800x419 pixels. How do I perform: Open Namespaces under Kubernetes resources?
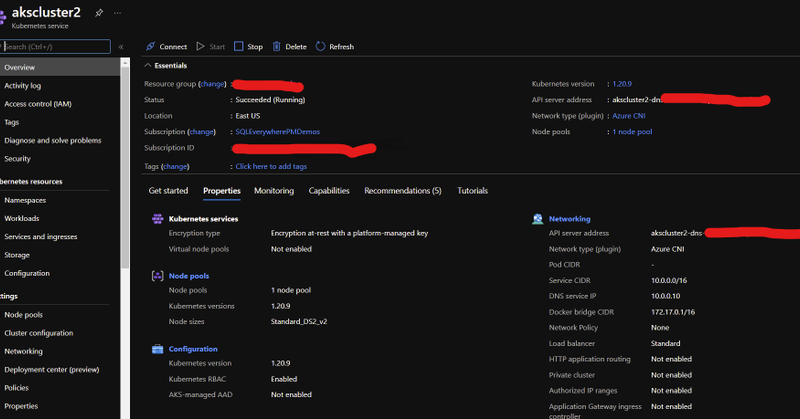pos(25,200)
